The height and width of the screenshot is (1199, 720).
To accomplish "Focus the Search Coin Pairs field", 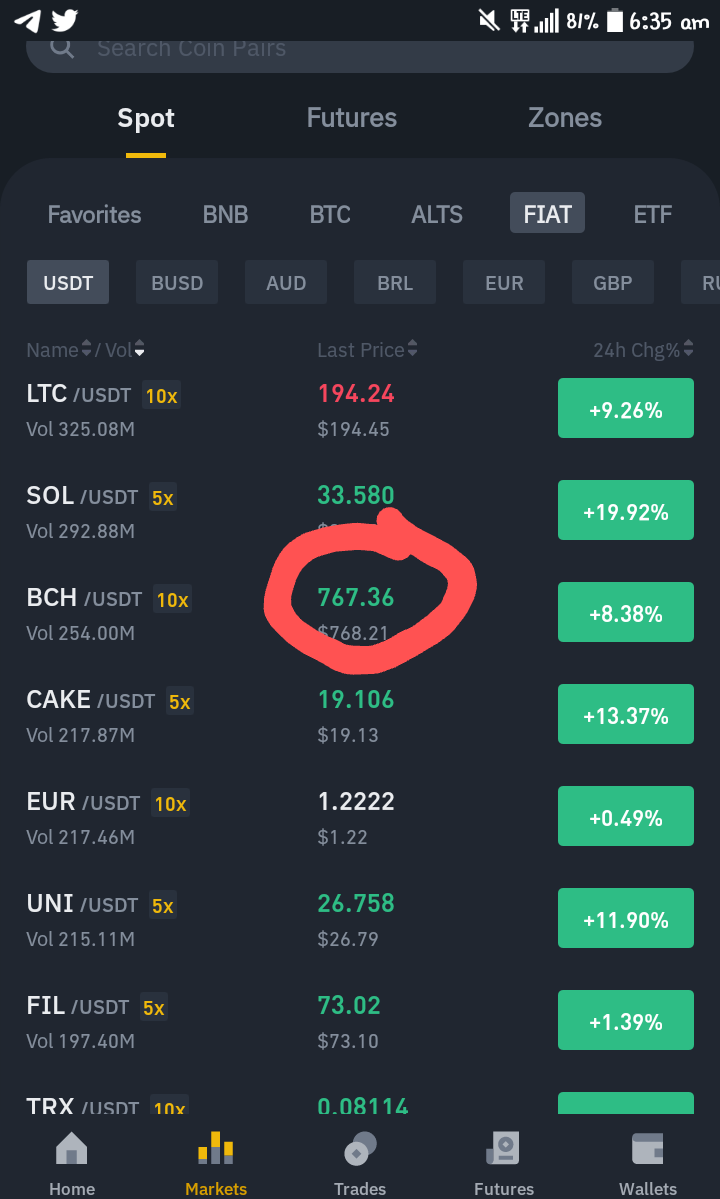I will coord(360,49).
